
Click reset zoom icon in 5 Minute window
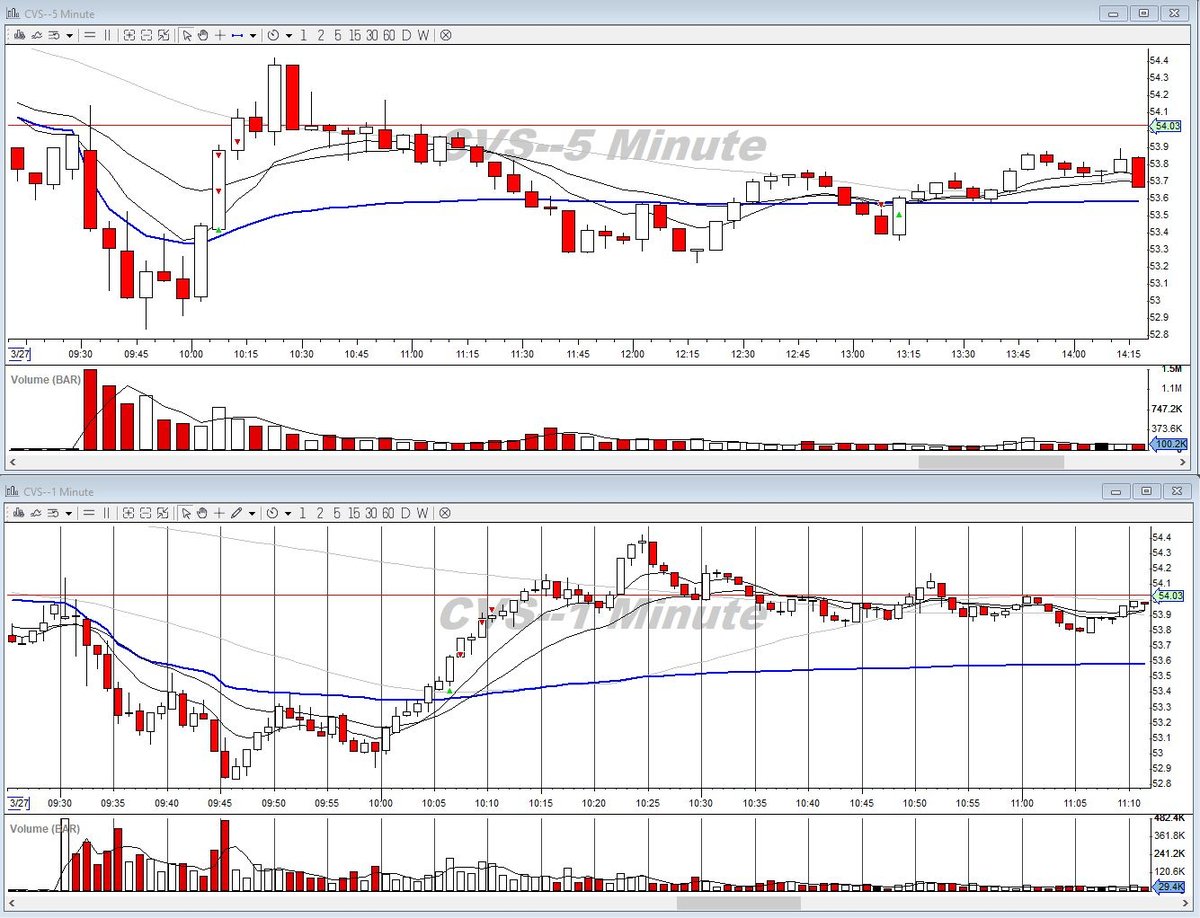click(x=163, y=35)
